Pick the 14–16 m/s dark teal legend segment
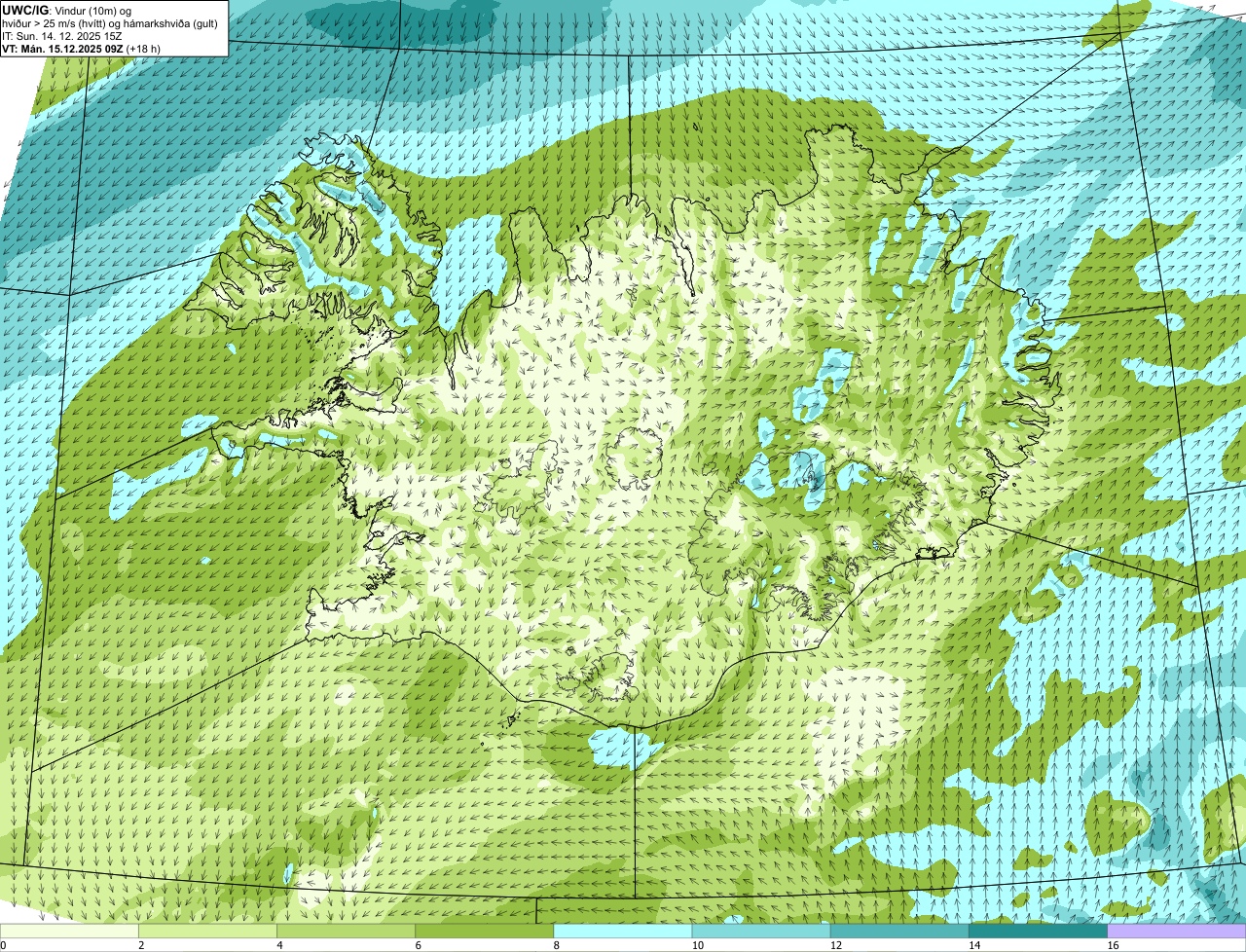This screenshot has height=952, width=1246. click(x=1038, y=932)
